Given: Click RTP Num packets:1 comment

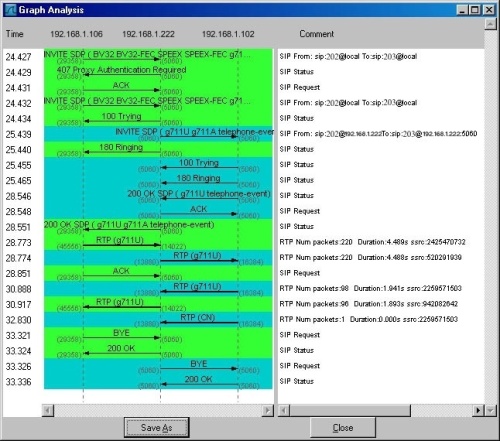Looking at the screenshot, I should click(369, 319).
